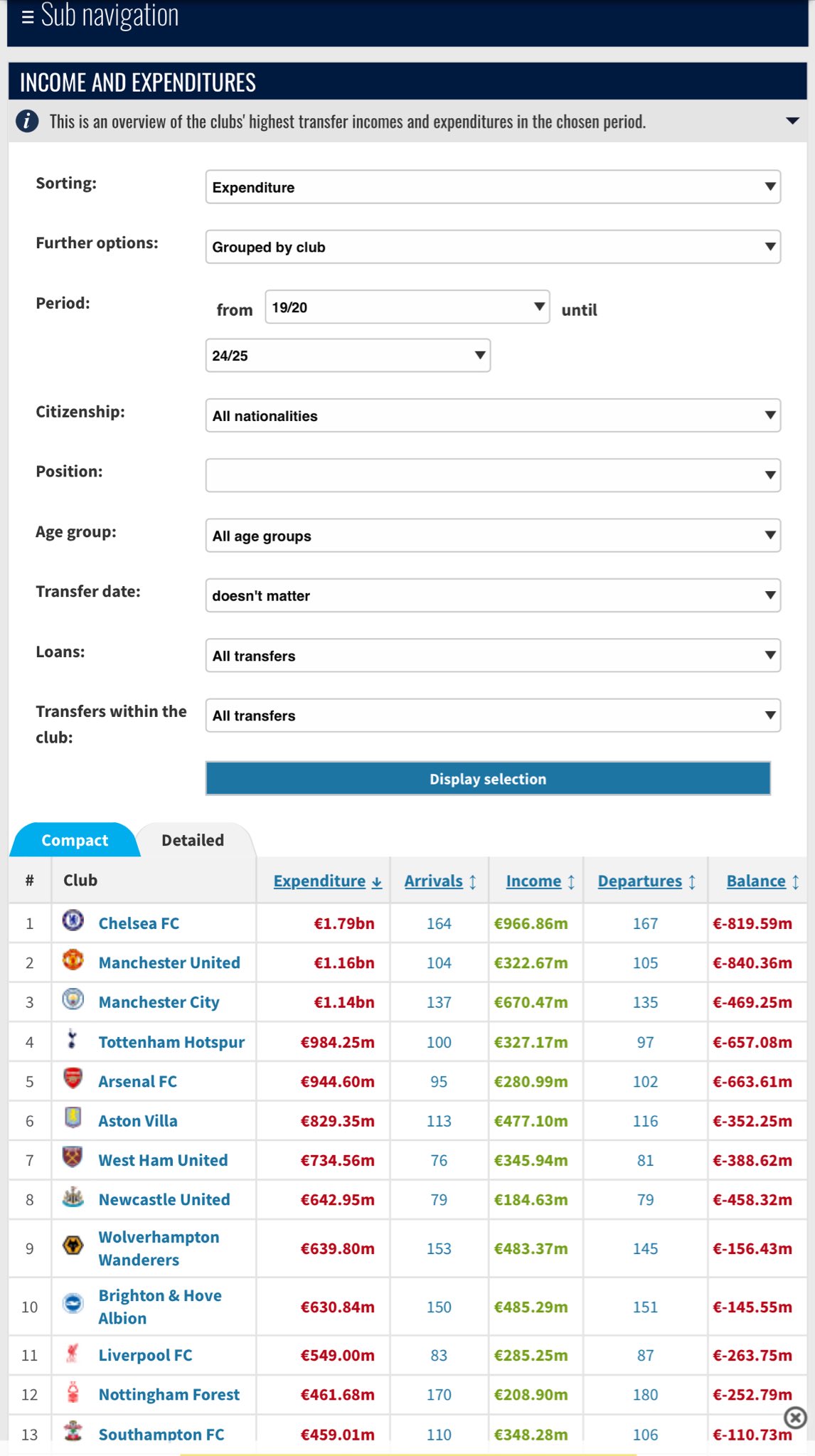Open the Loans dropdown
The height and width of the screenshot is (1456, 815).
click(x=493, y=655)
